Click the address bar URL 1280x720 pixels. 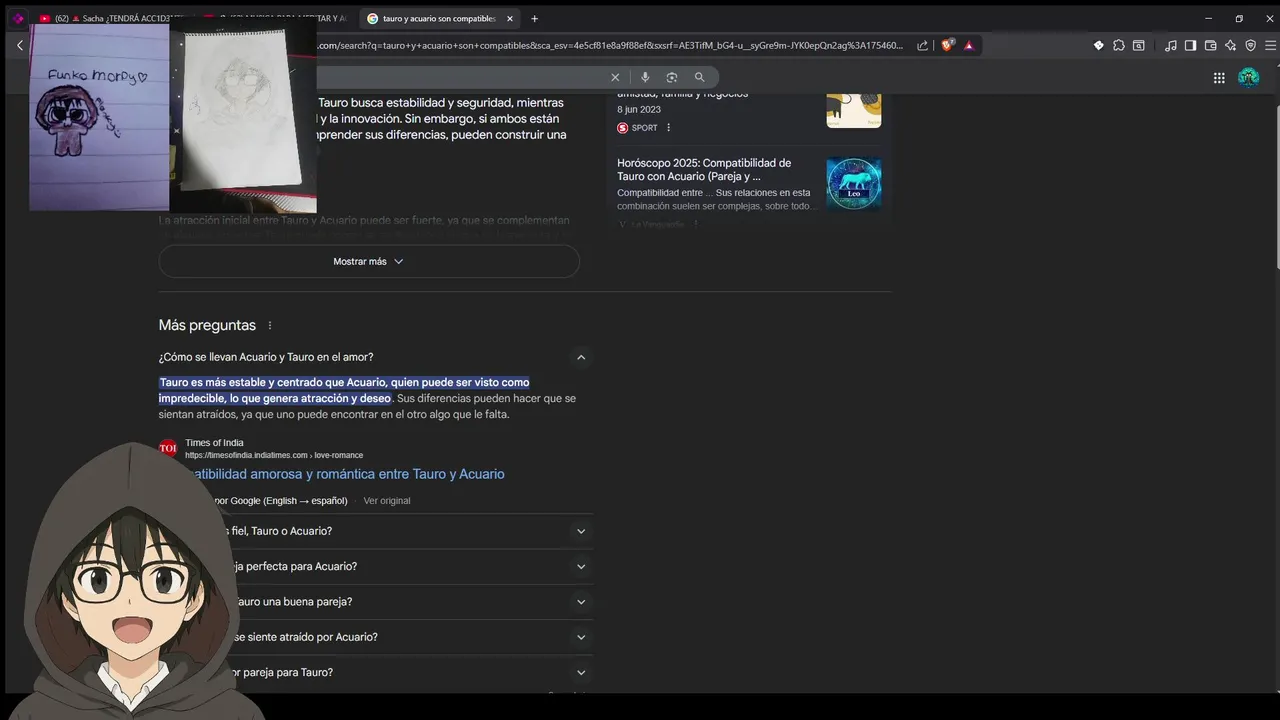pos(611,45)
